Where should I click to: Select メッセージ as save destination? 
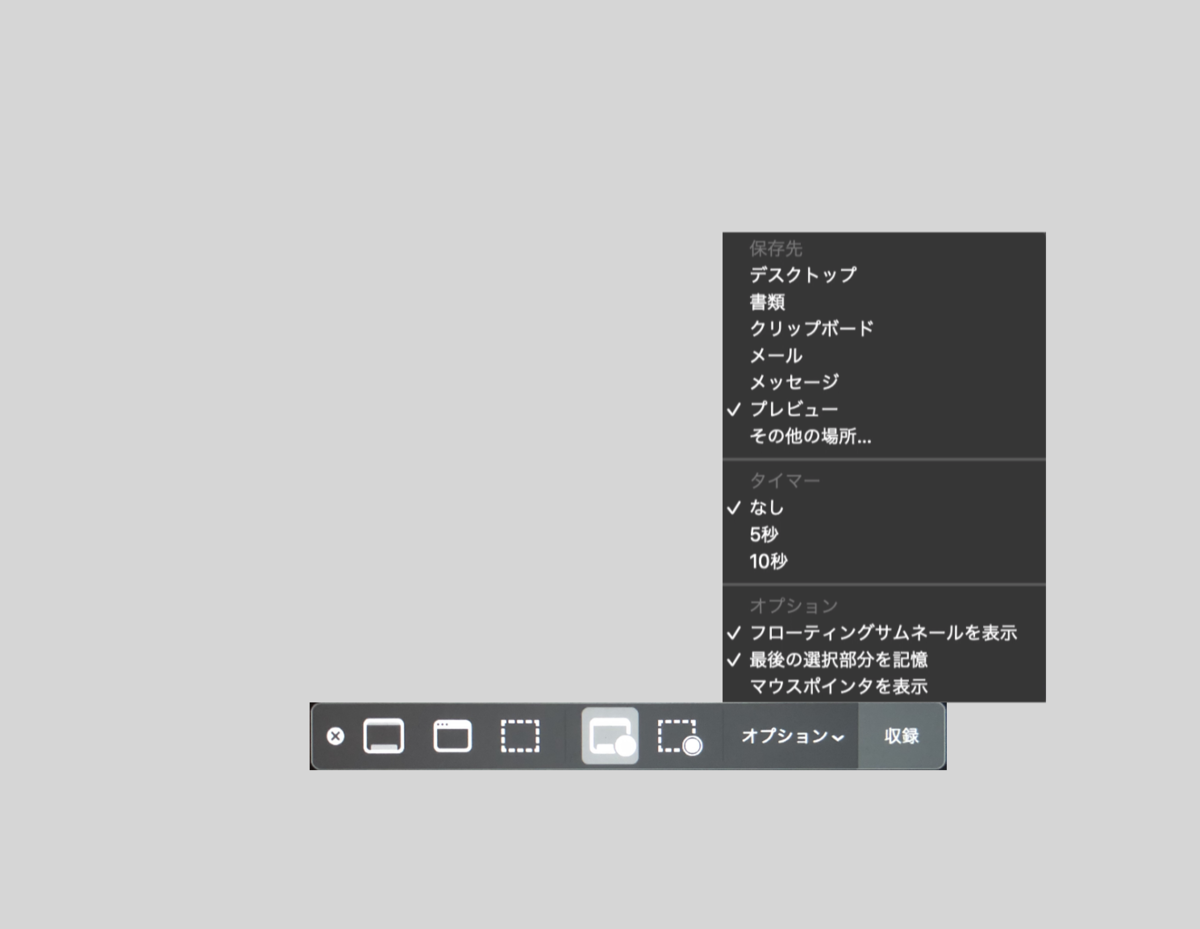coord(795,381)
